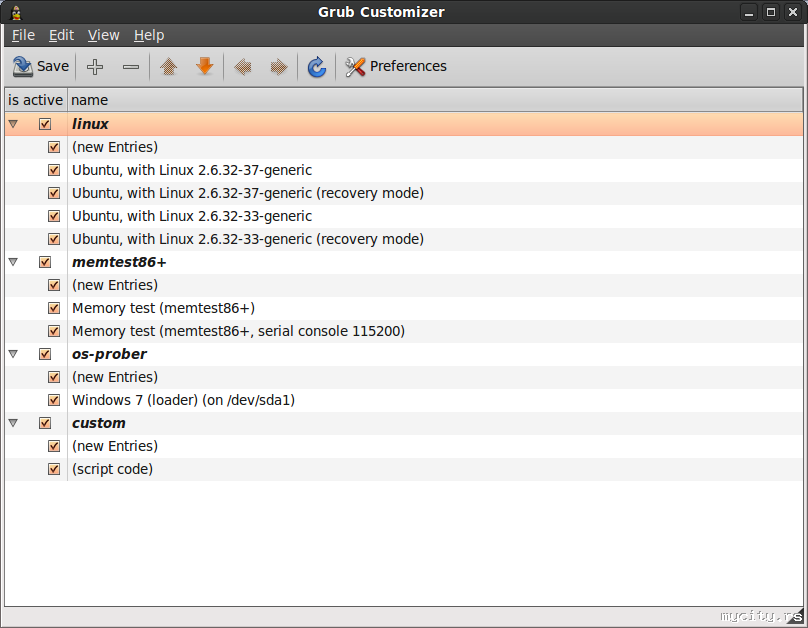Image resolution: width=808 pixels, height=628 pixels.
Task: Open Preferences from the toolbar
Action: [x=396, y=67]
